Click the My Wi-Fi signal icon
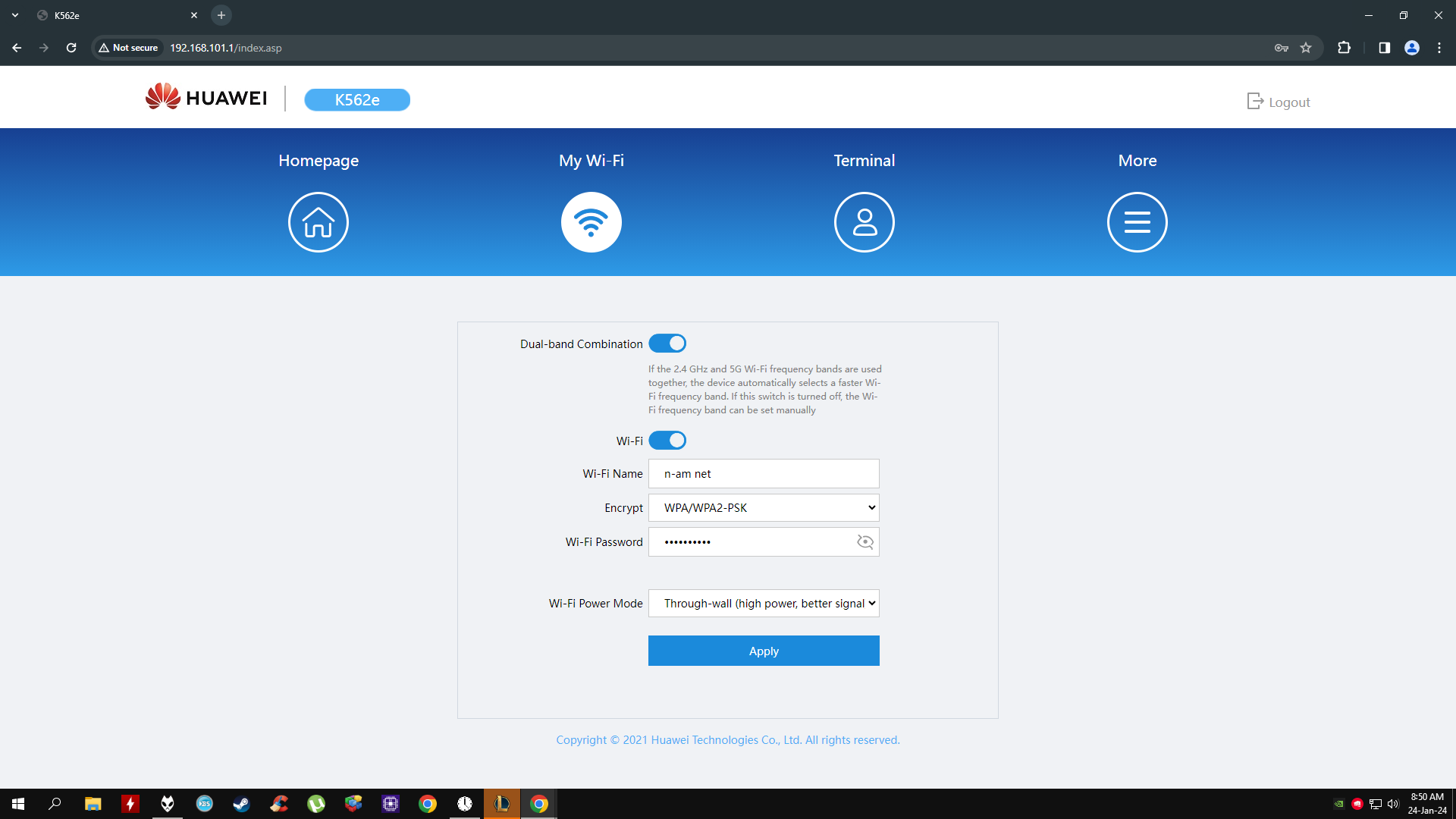1456x819 pixels. click(591, 222)
